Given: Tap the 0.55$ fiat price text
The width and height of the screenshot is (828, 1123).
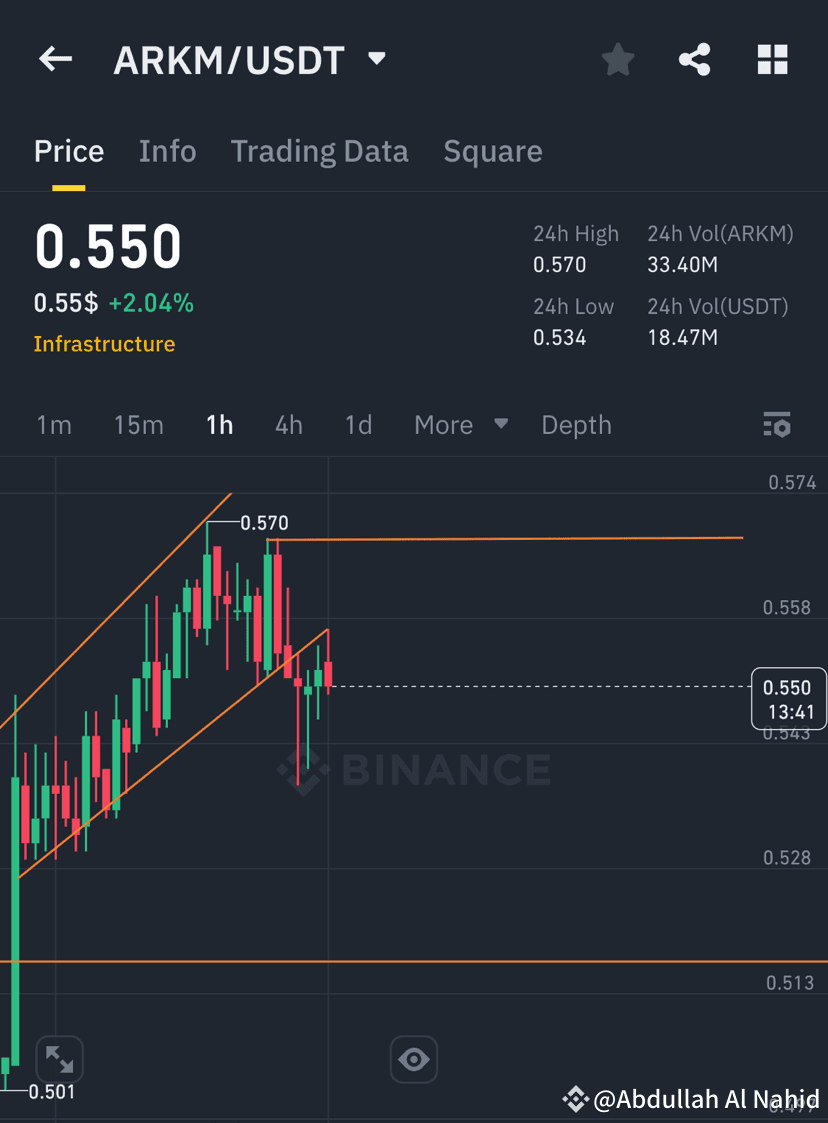Looking at the screenshot, I should [66, 303].
